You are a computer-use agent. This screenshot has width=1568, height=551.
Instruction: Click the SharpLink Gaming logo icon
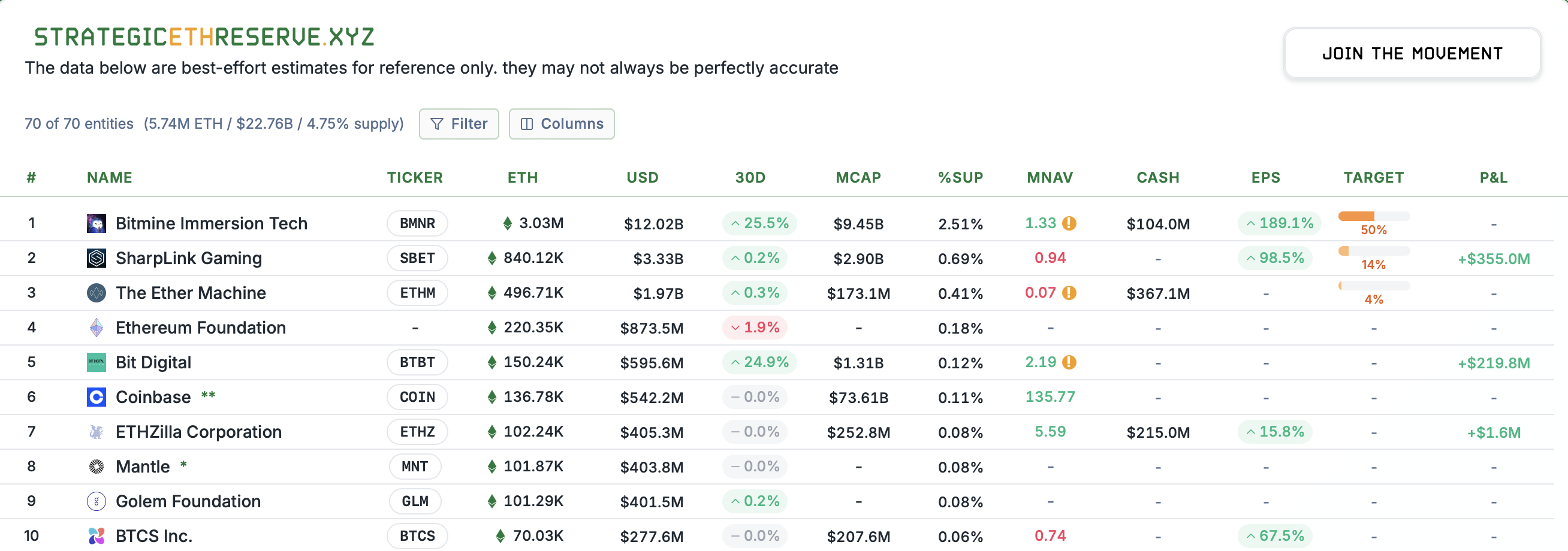95,258
